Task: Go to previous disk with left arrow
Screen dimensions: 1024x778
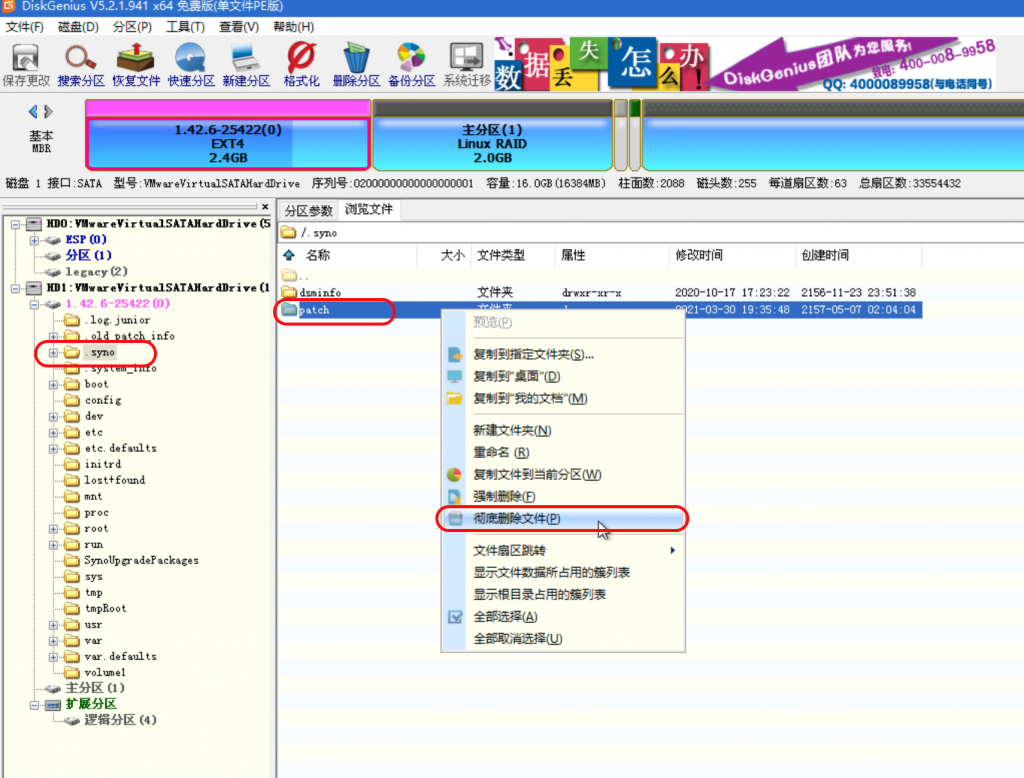Action: pyautogui.click(x=33, y=112)
